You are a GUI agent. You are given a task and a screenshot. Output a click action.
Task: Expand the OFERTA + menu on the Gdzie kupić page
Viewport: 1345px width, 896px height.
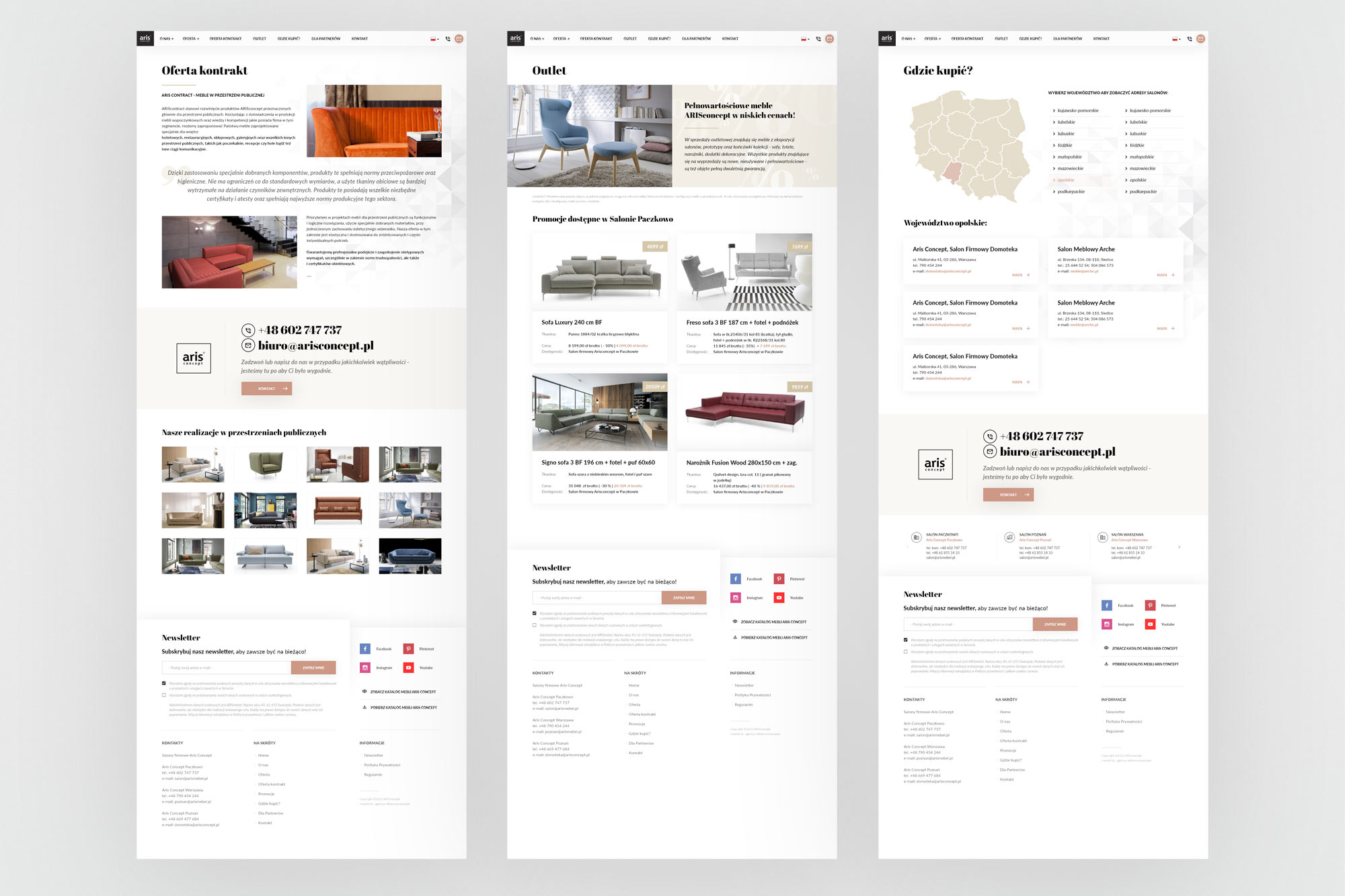pos(932,39)
